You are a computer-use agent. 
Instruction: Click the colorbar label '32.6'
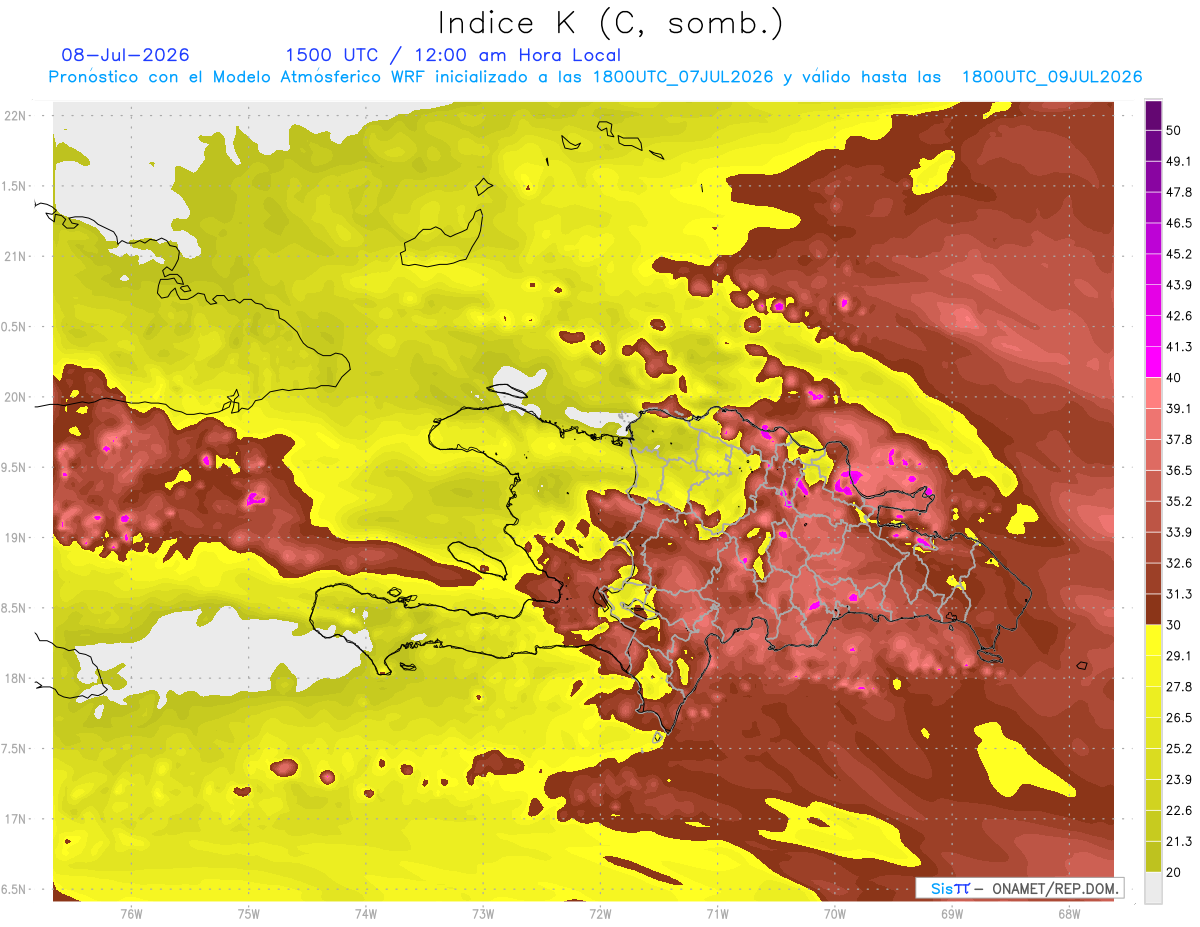(1179, 563)
